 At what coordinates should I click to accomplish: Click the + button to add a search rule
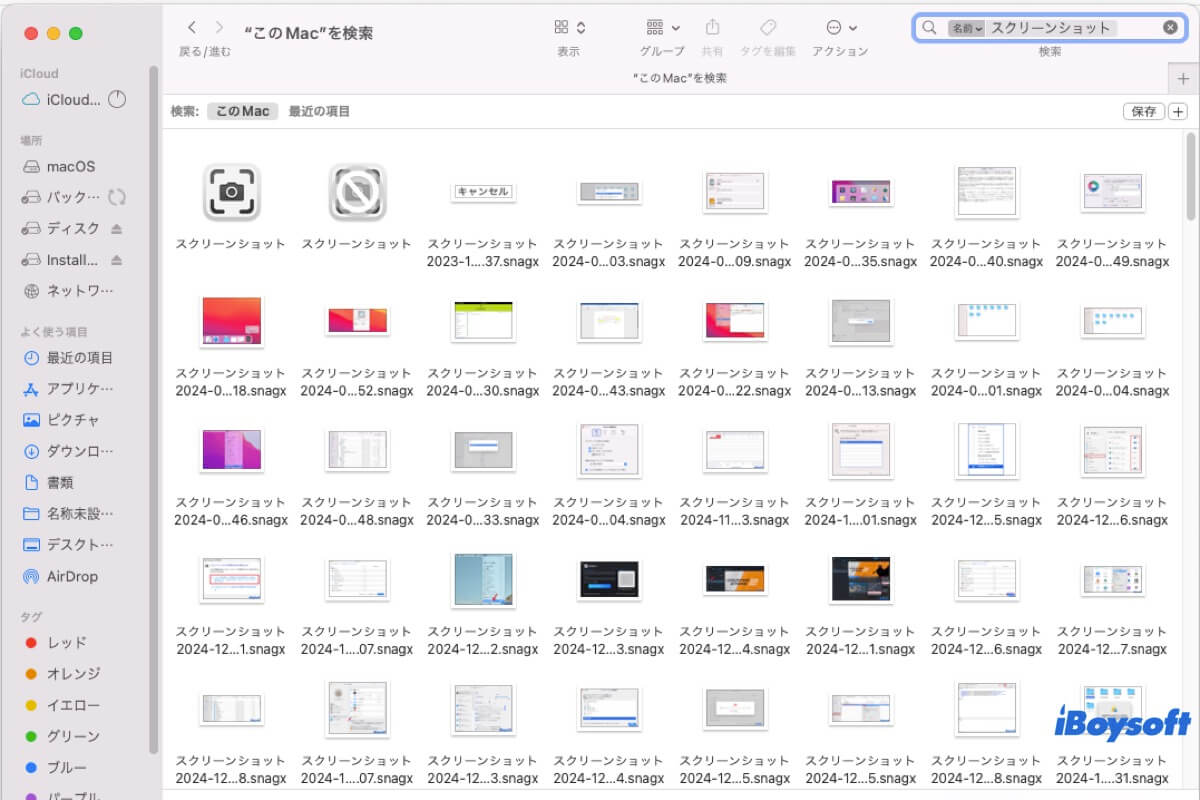pos(1178,111)
